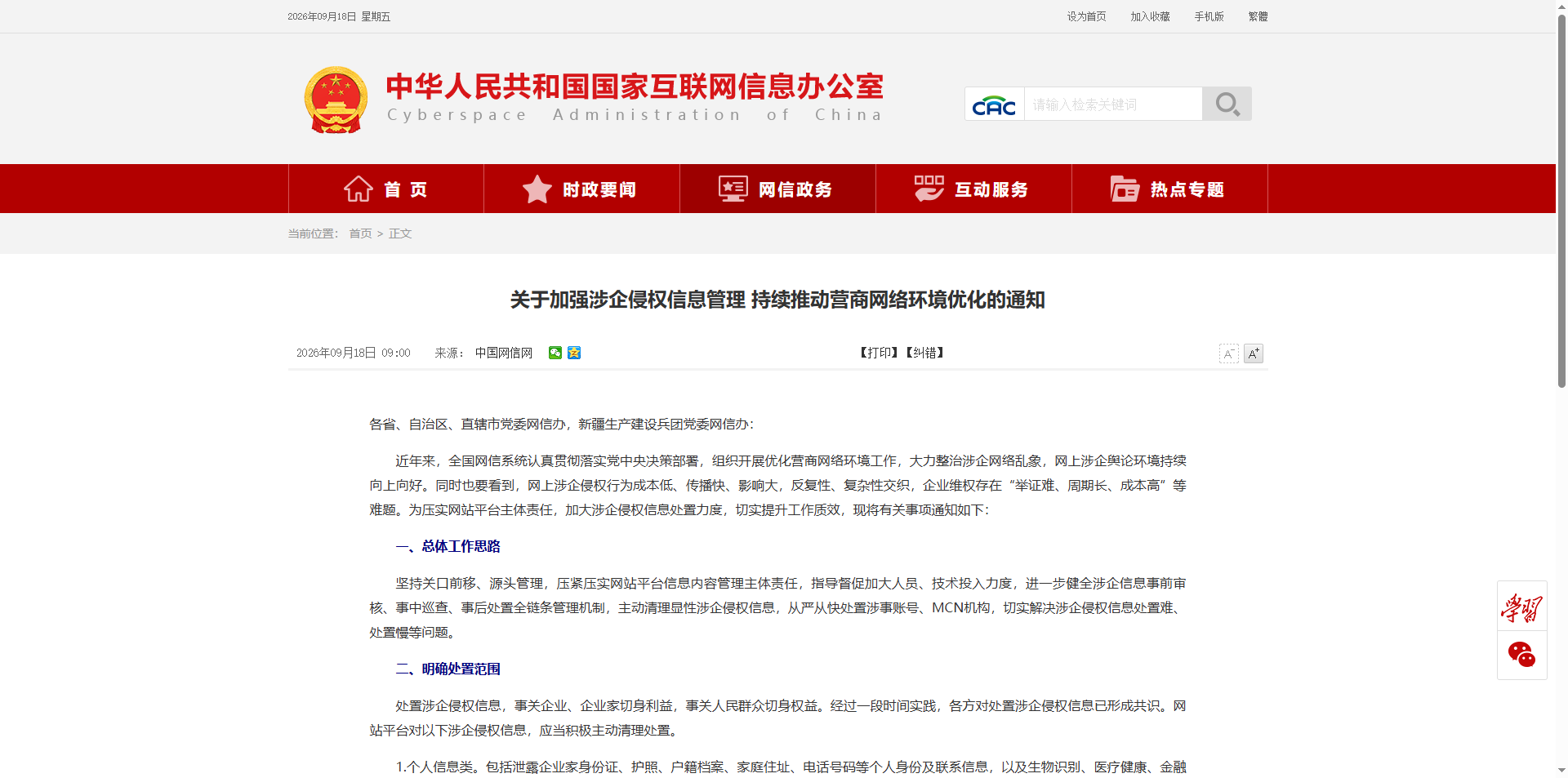The width and height of the screenshot is (1568, 778).
Task: Switch to 繁體 traditional Chinese
Action: coord(1258,16)
